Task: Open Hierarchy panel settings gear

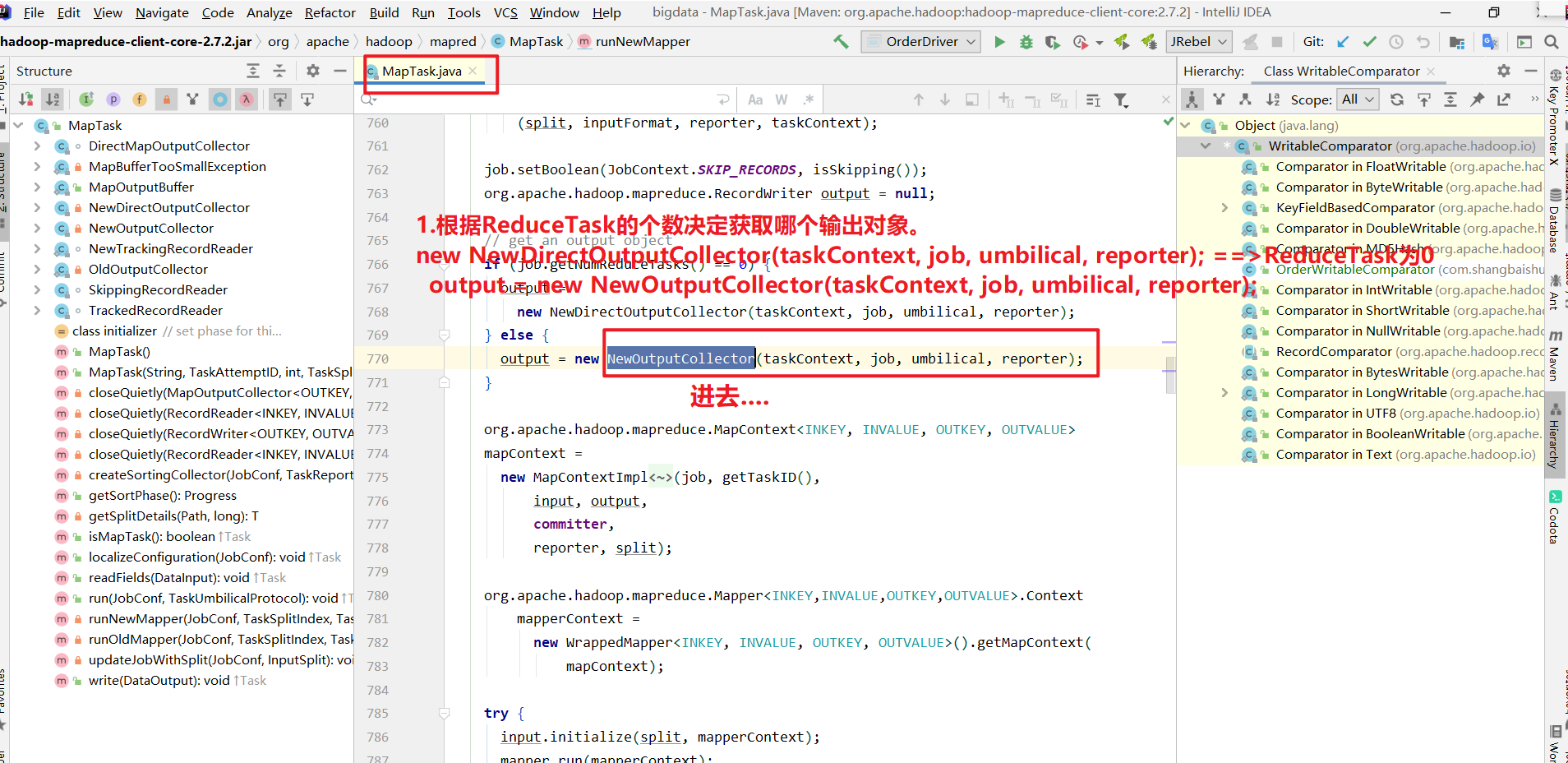Action: tap(1504, 71)
